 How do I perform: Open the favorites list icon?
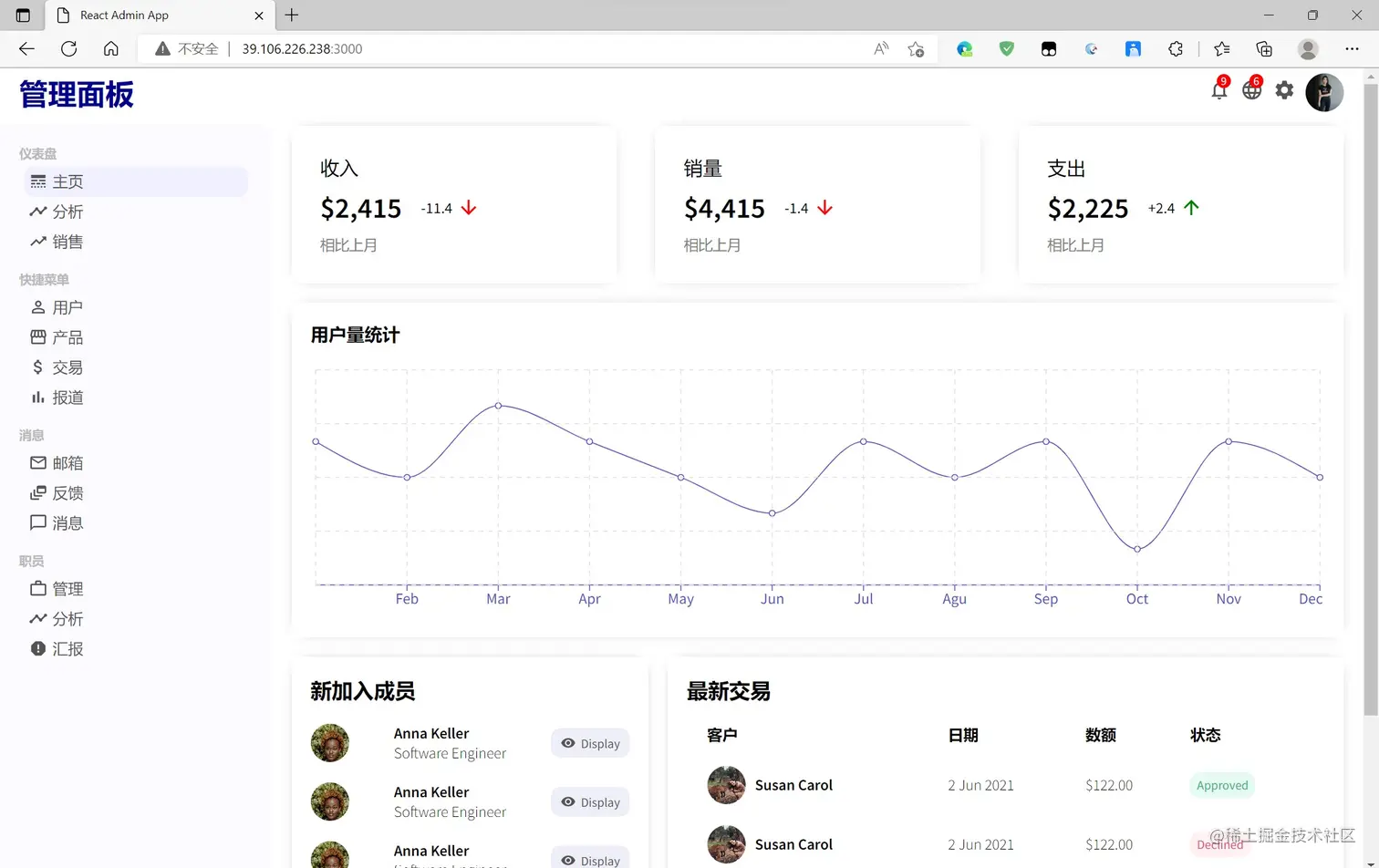1221,48
